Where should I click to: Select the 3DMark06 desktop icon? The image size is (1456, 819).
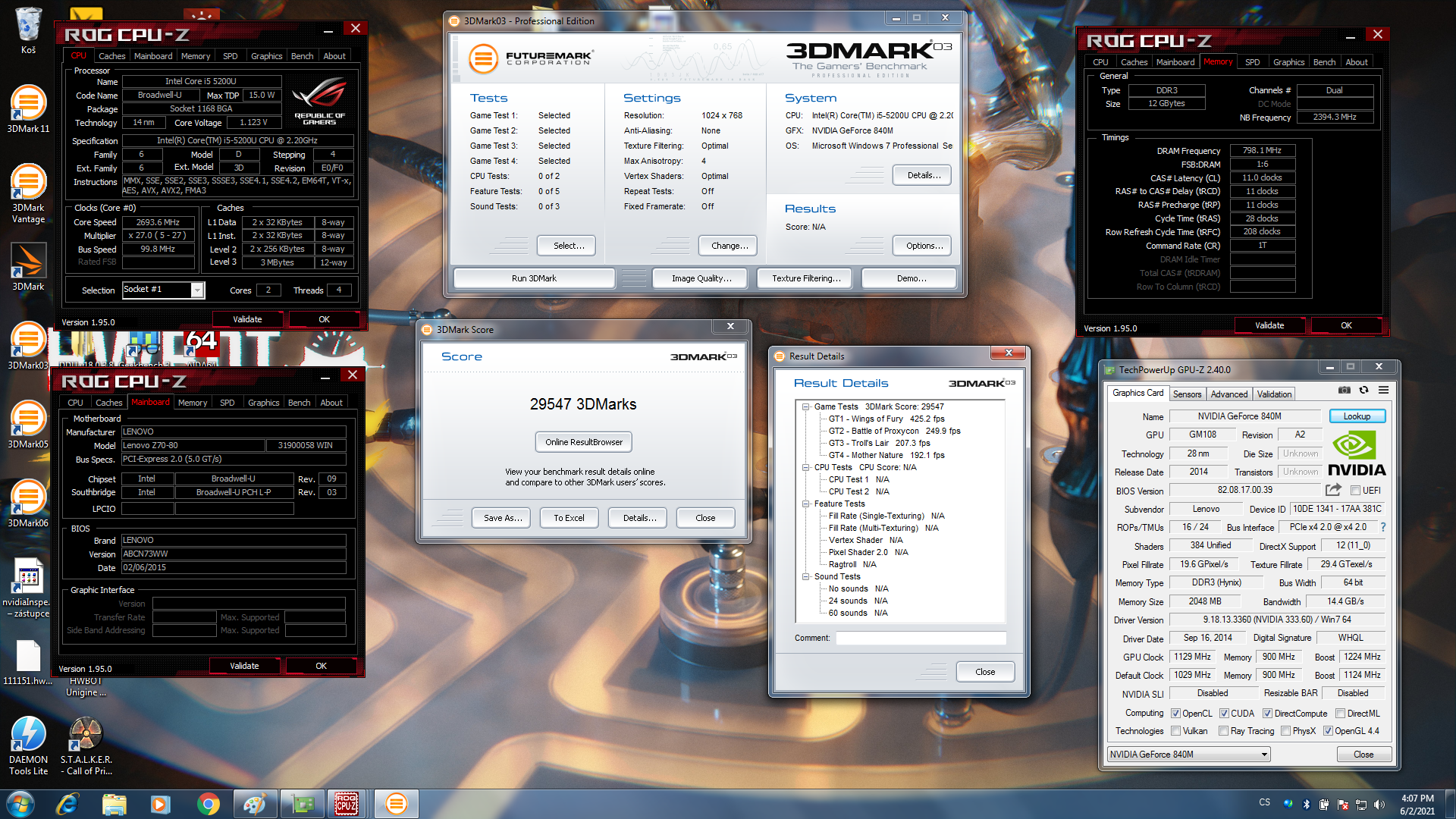coord(28,504)
